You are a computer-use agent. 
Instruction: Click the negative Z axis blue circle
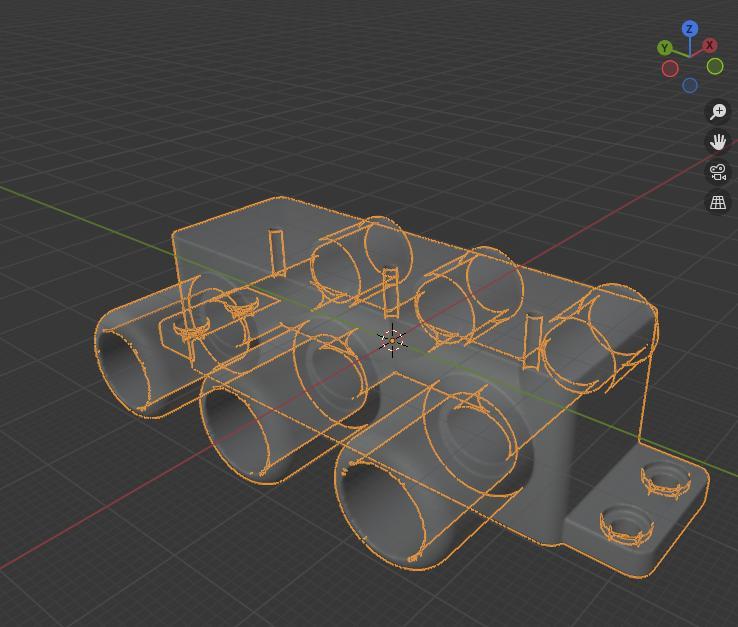pyautogui.click(x=690, y=85)
